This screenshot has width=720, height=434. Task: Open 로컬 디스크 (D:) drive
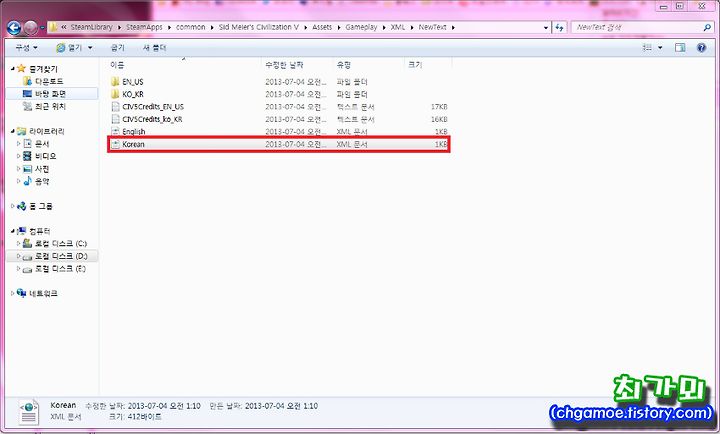point(61,256)
